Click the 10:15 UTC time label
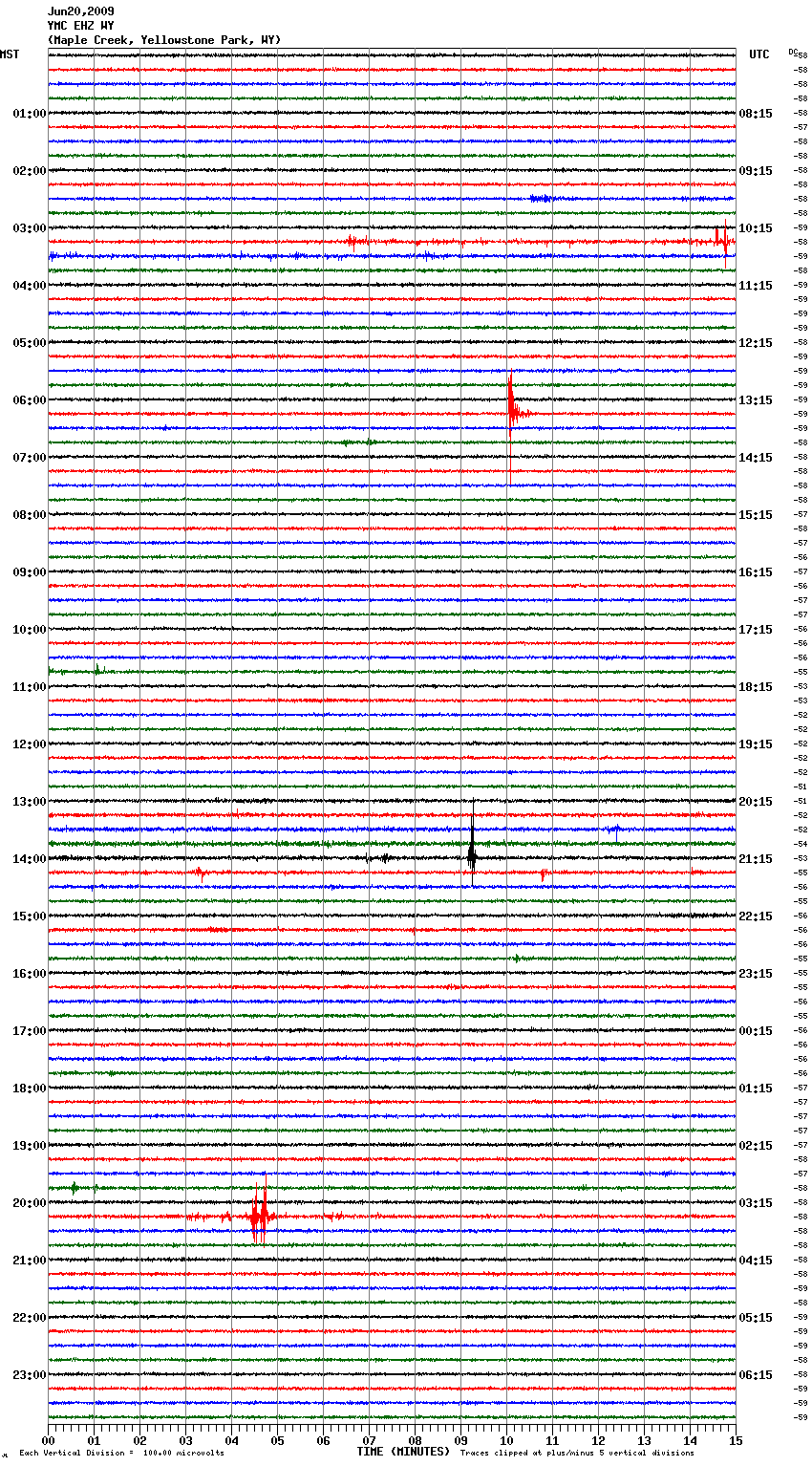 756,228
